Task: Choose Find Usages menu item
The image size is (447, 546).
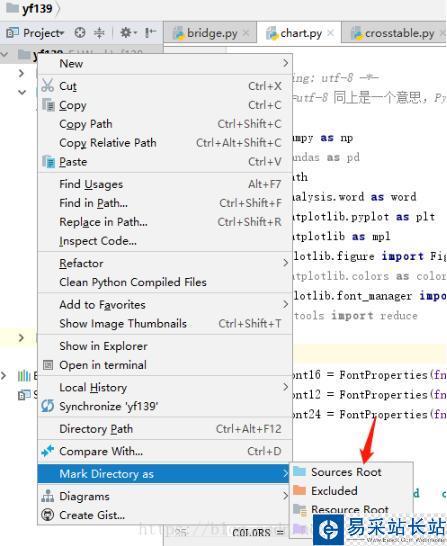Action: (165, 184)
